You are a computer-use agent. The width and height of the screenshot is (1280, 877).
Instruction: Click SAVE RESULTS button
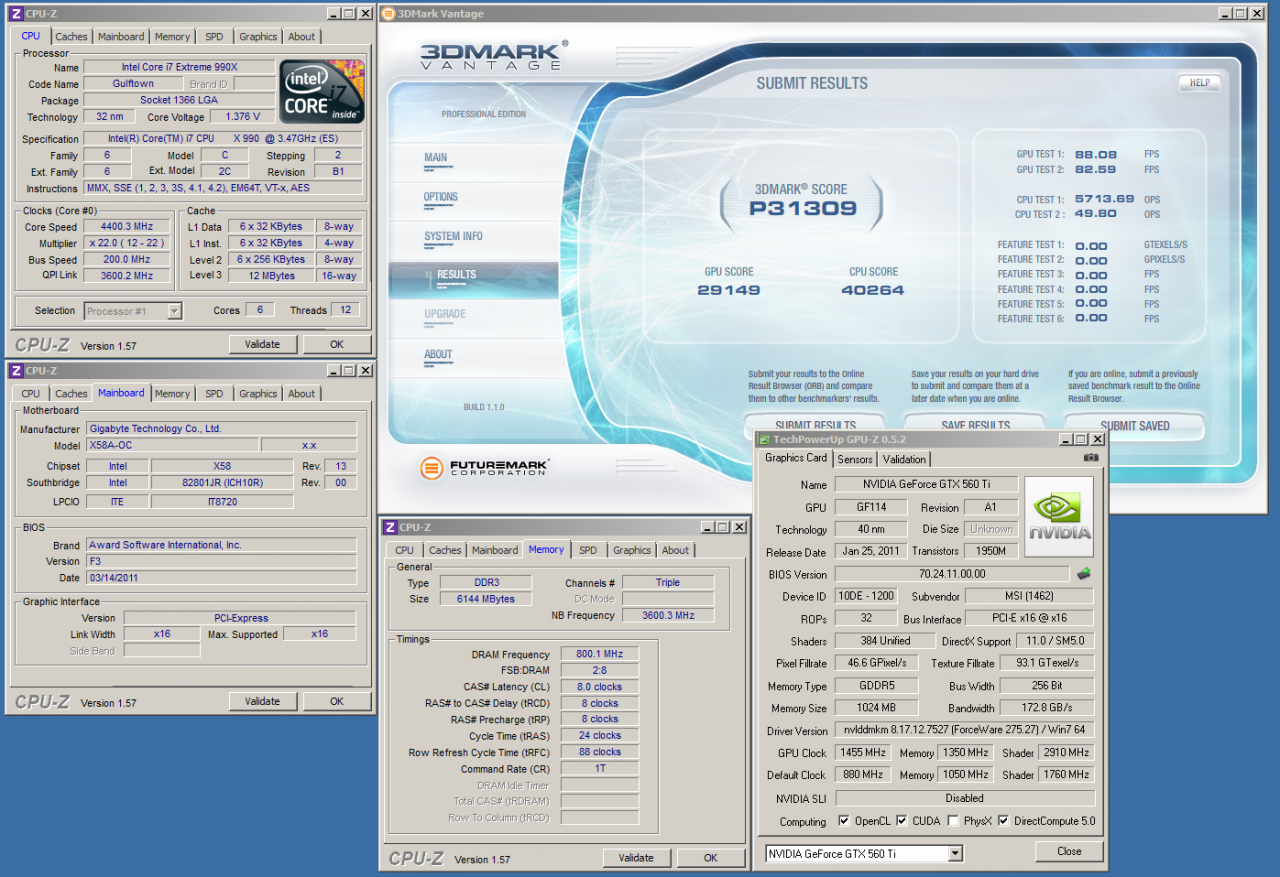975,425
